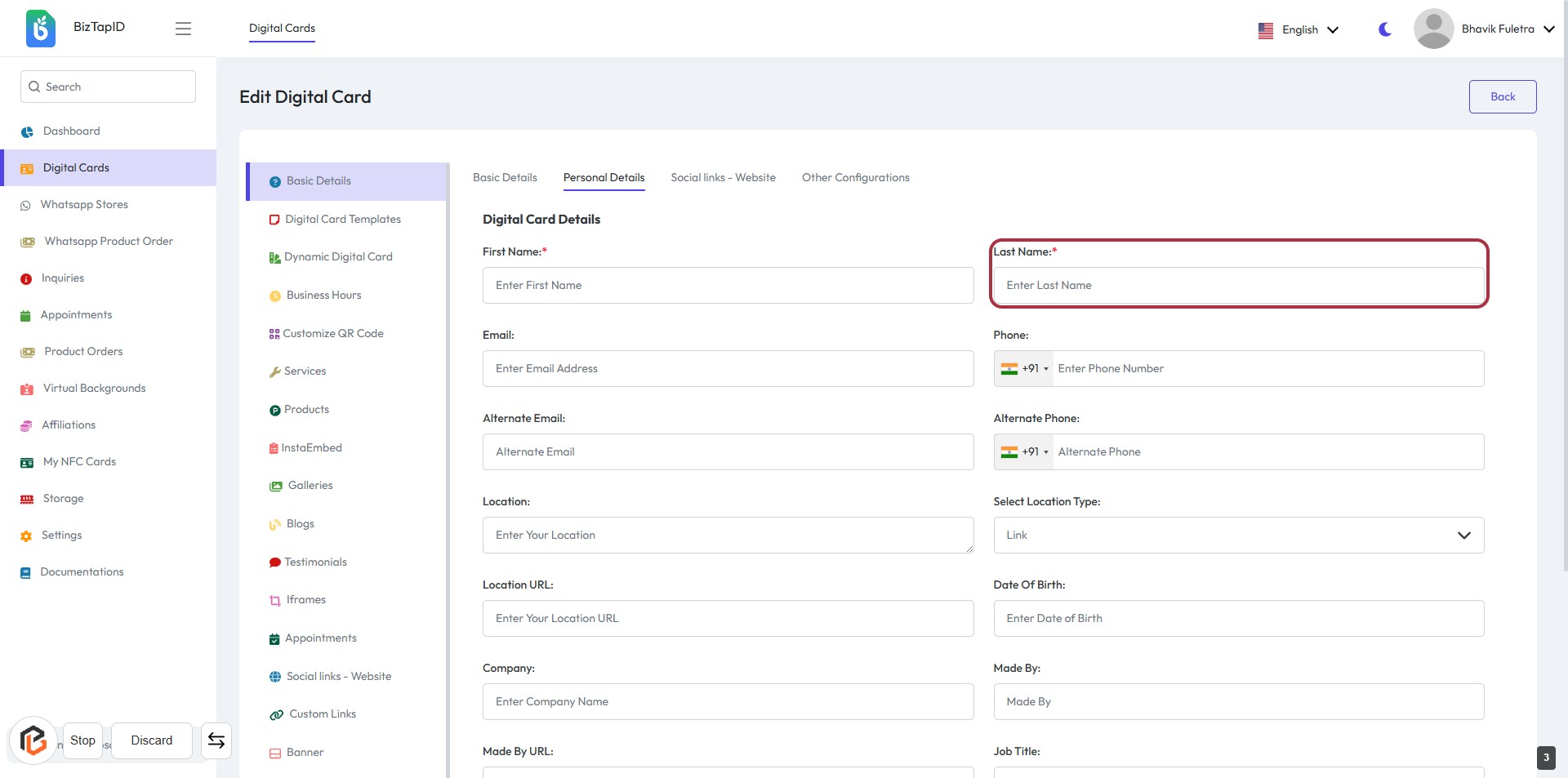Focus the Enter Date of Birth field
This screenshot has height=778, width=1568.
[x=1238, y=619]
